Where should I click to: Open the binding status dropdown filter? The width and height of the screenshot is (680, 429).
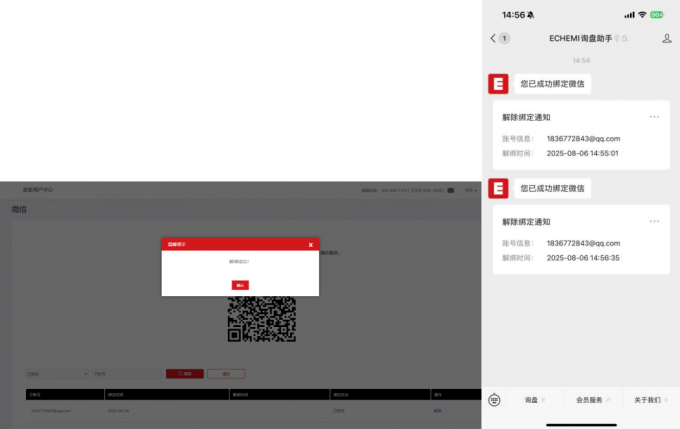click(x=57, y=373)
